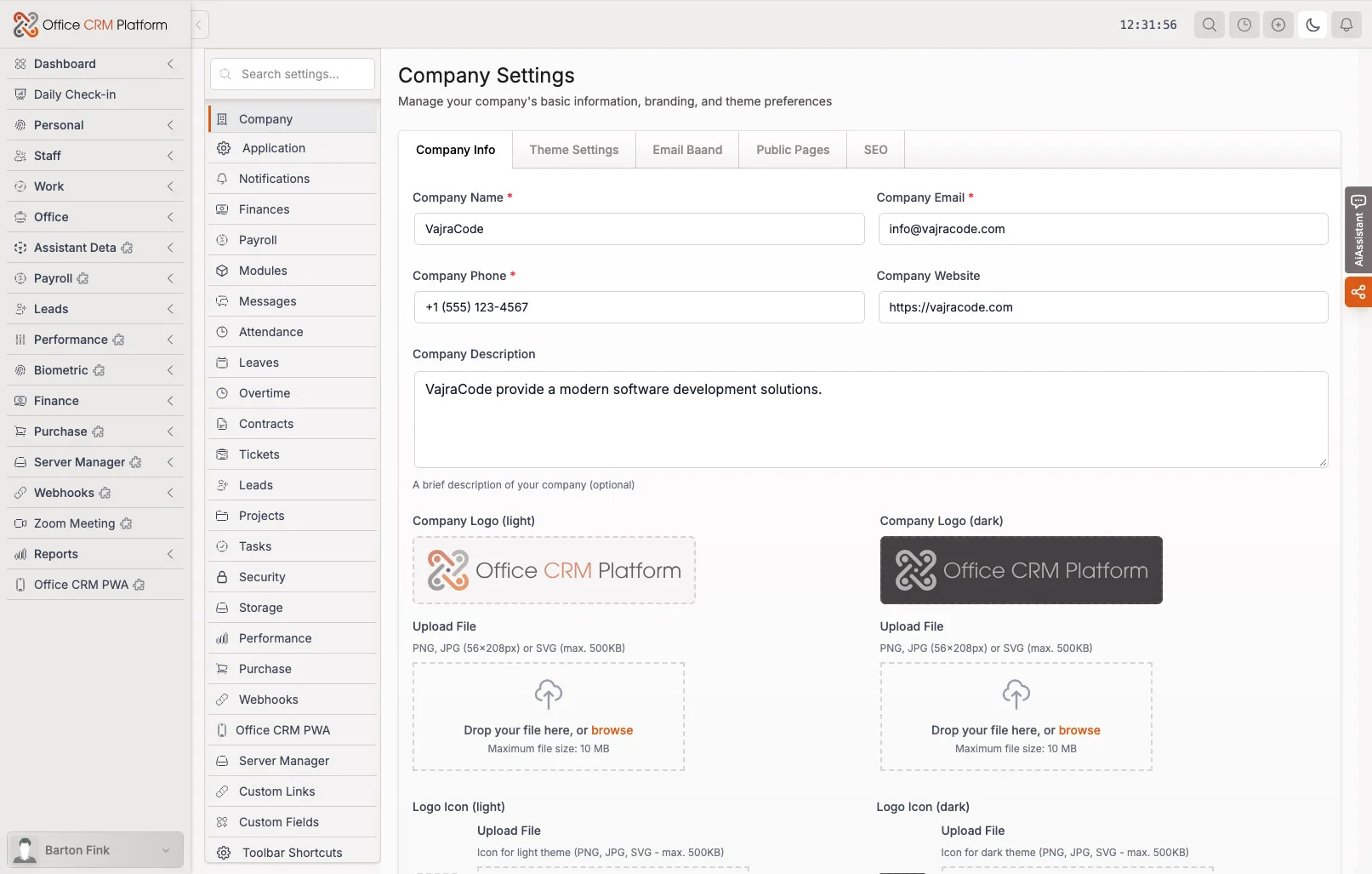This screenshot has height=874, width=1372.
Task: Open Finances in settings list
Action: point(293,209)
